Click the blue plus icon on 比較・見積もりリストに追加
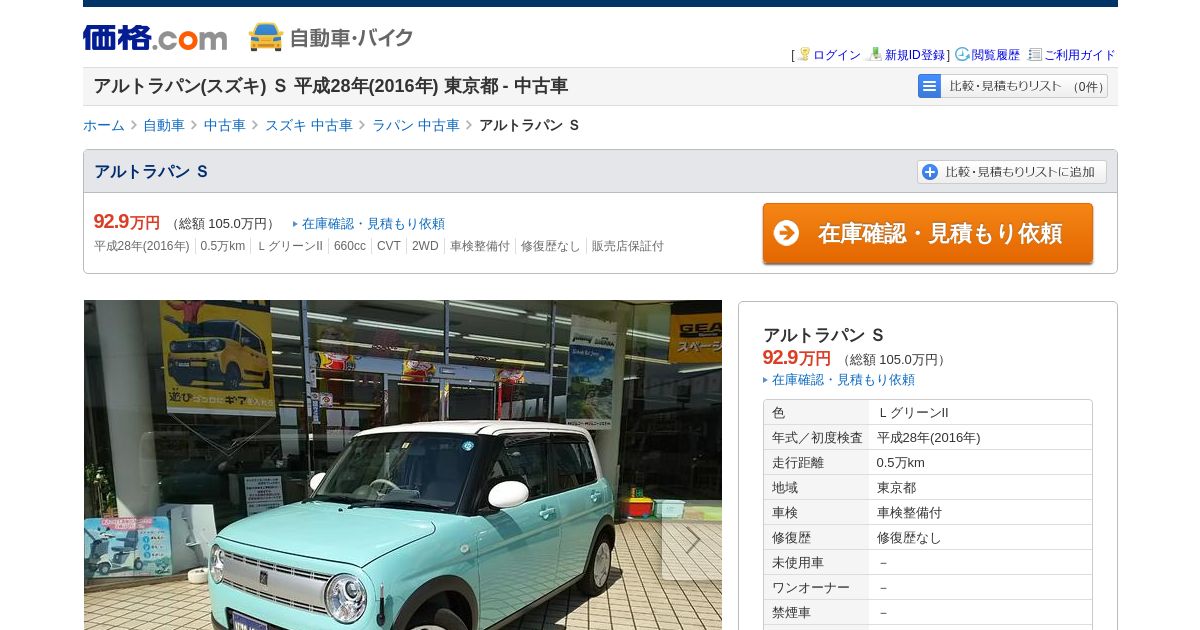The image size is (1200, 630). click(x=930, y=172)
